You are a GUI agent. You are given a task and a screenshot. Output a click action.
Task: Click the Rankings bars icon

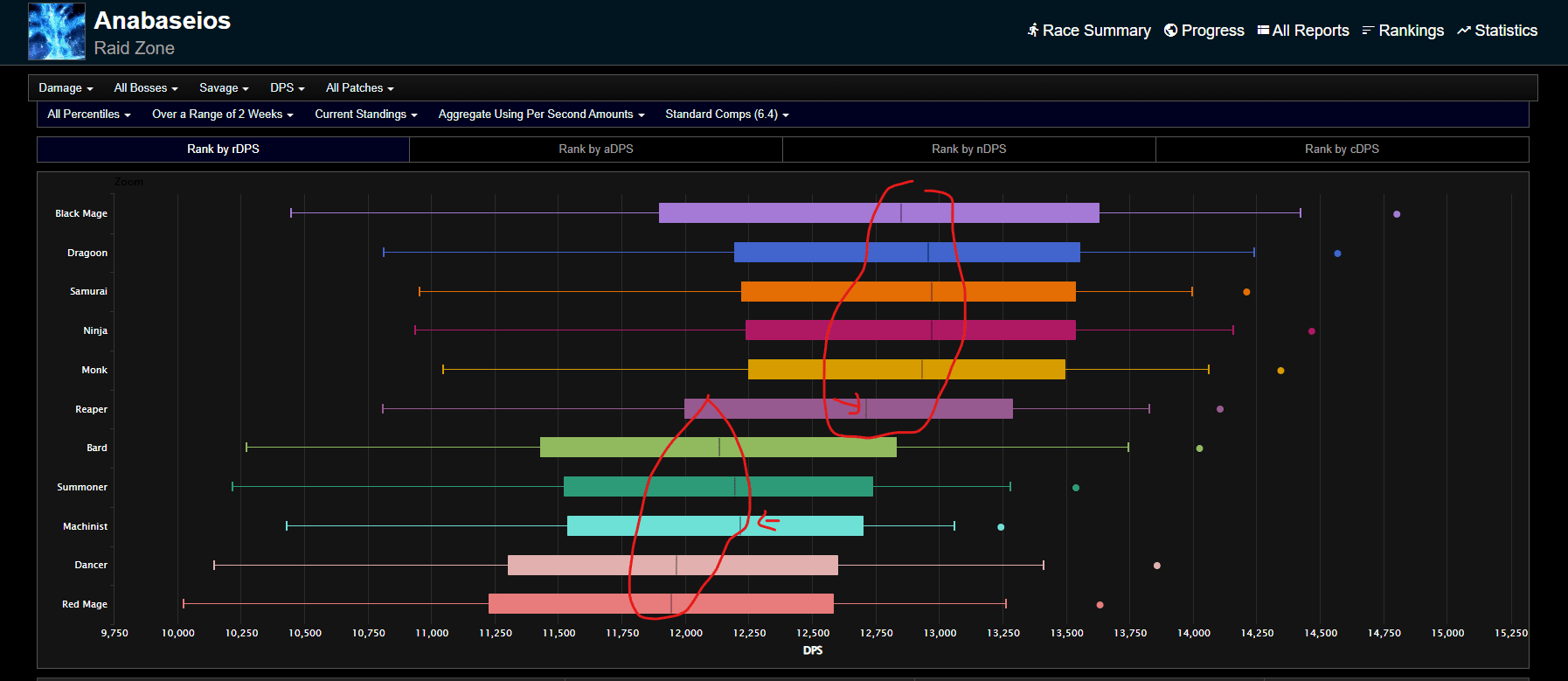[x=1368, y=31]
